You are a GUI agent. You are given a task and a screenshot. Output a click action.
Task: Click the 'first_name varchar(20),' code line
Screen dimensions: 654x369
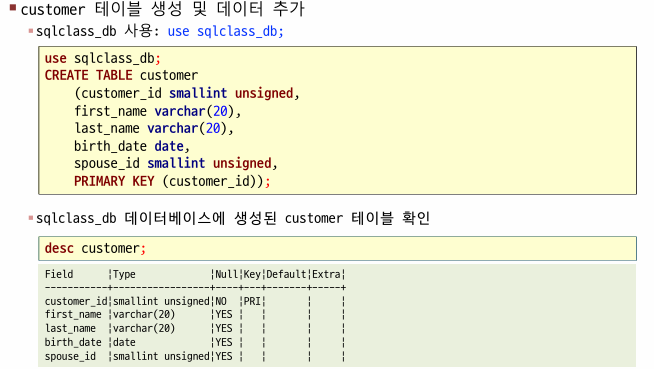[158, 111]
